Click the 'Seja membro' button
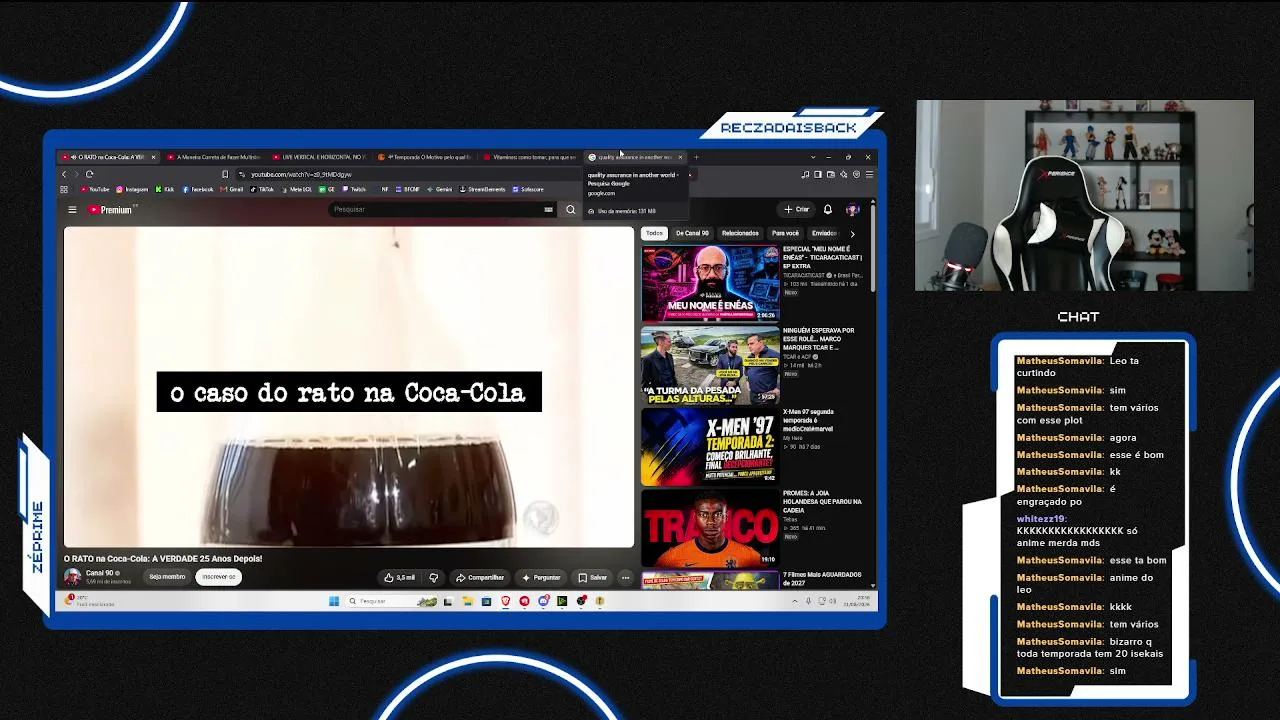Image resolution: width=1280 pixels, height=720 pixels. pyautogui.click(x=167, y=577)
